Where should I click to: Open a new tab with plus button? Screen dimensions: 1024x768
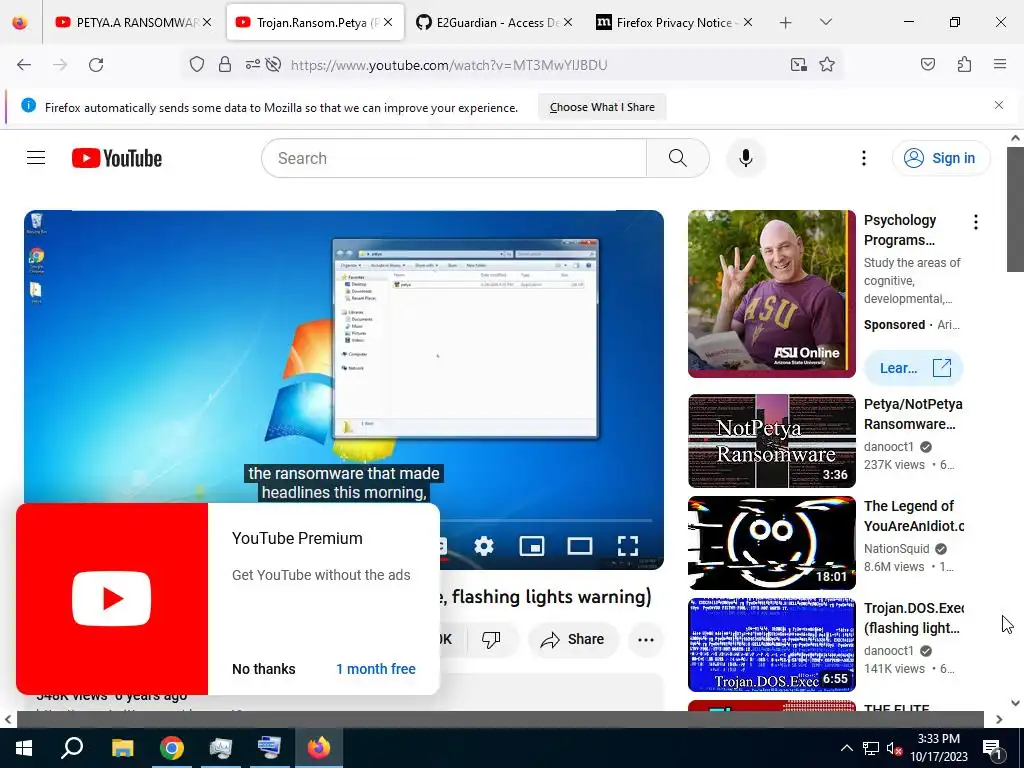point(786,22)
